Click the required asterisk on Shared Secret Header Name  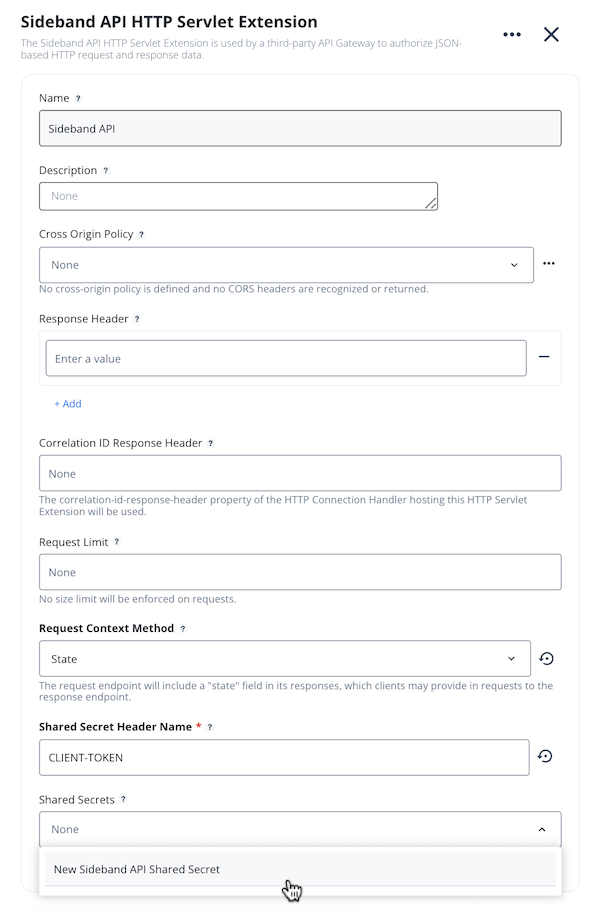tap(197, 726)
